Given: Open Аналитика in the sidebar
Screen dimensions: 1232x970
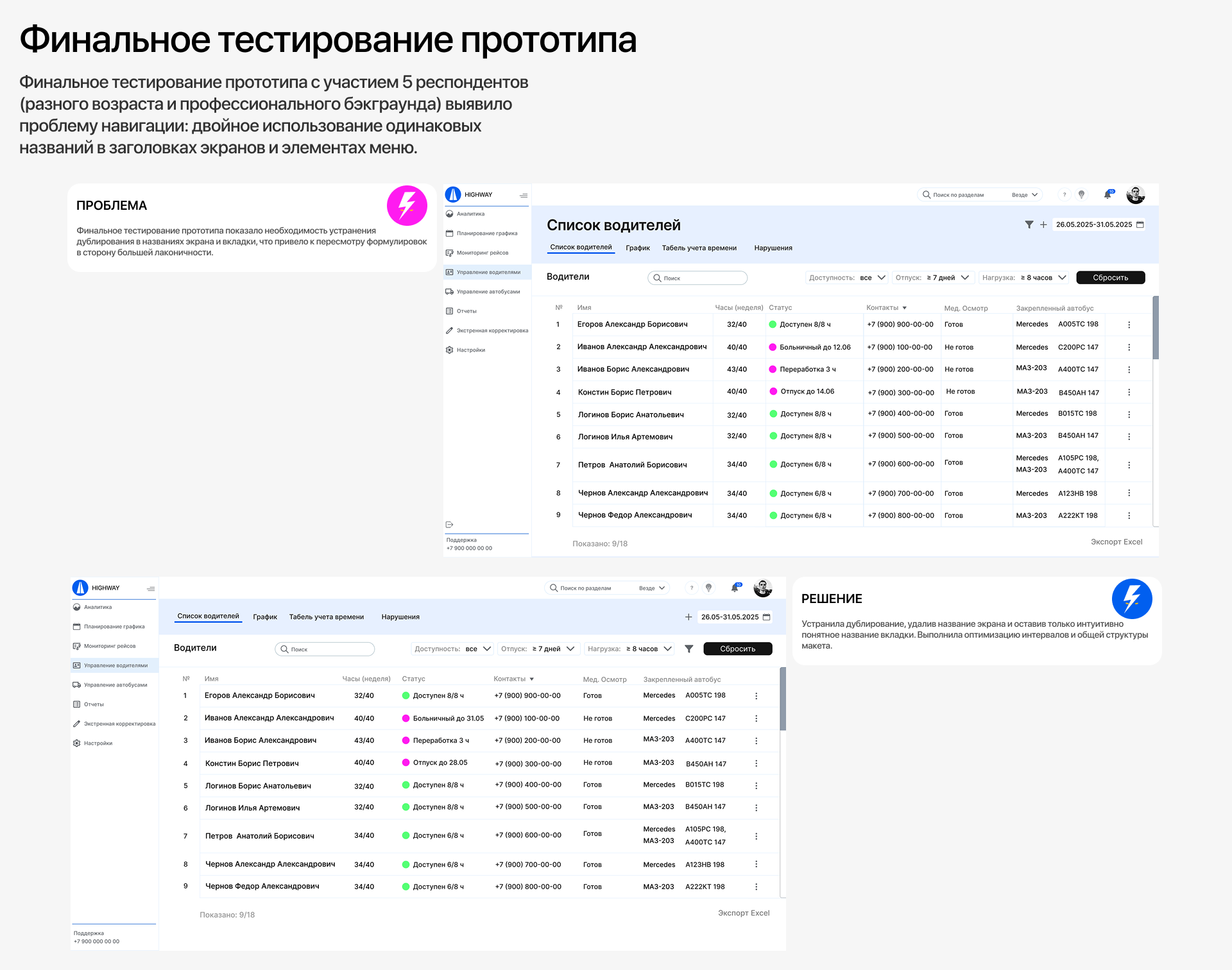Looking at the screenshot, I should pos(470,214).
